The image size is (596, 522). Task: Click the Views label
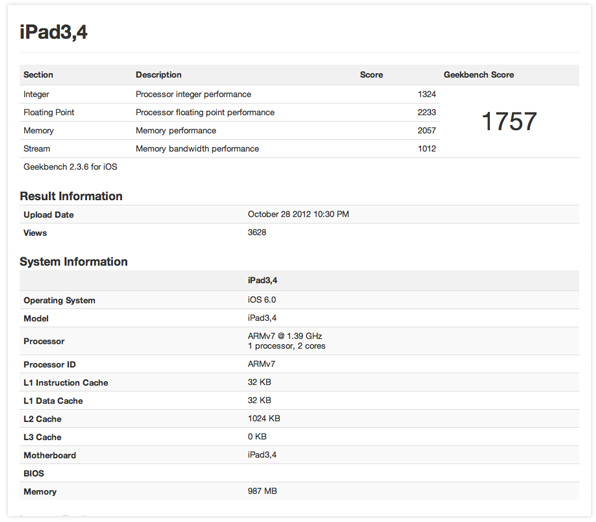coord(35,233)
